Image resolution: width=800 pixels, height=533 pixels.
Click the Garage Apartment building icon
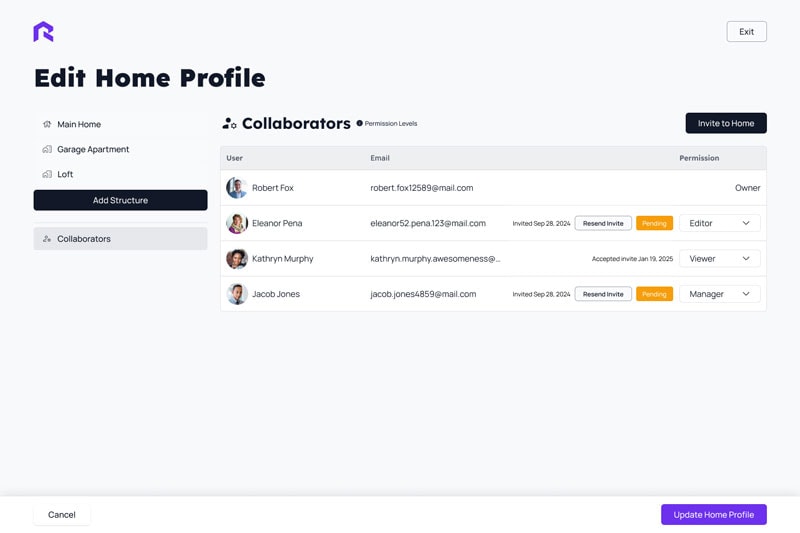coord(47,150)
